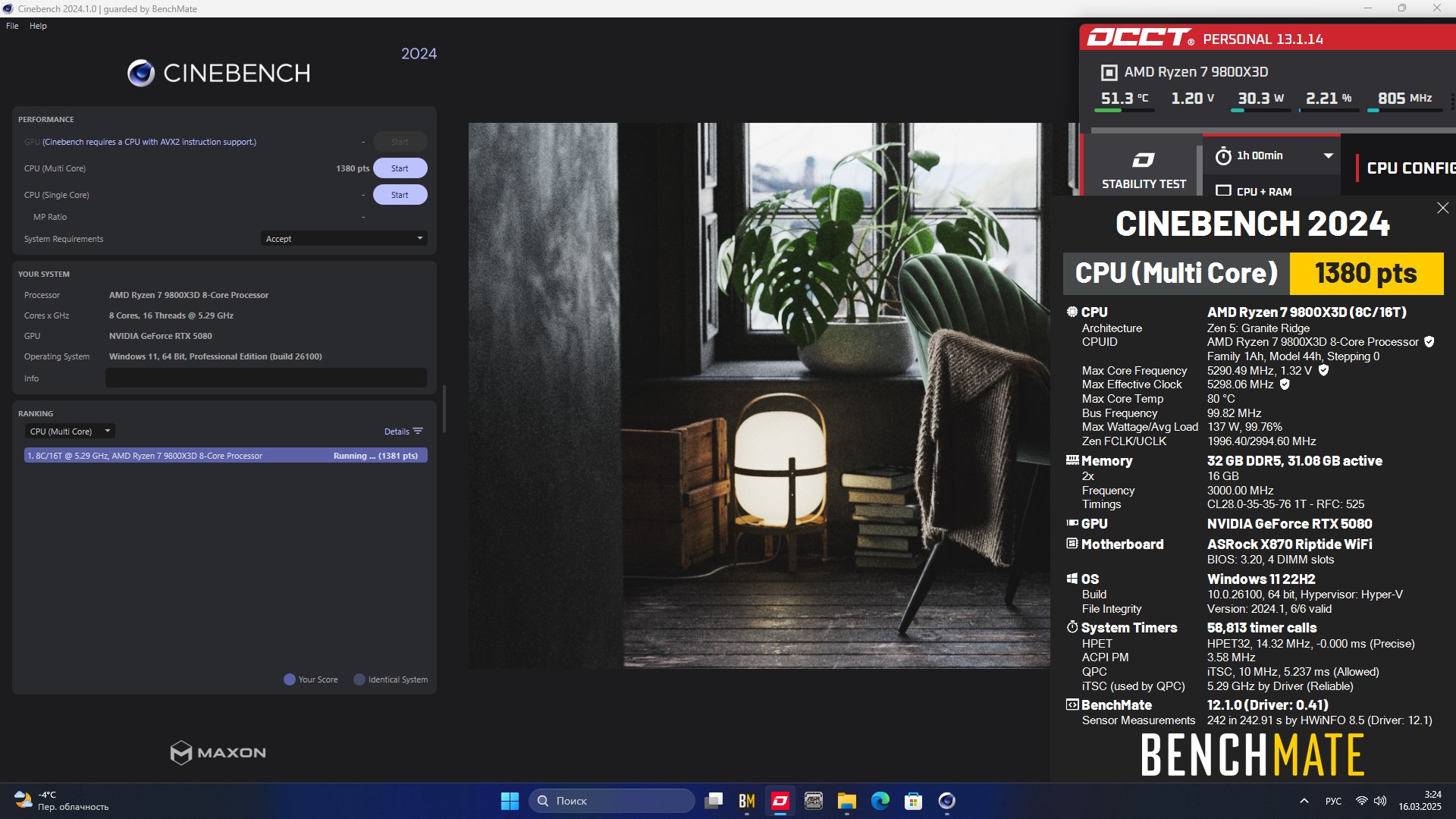Image resolution: width=1456 pixels, height=819 pixels.
Task: Open BenchMate from the taskbar
Action: (x=747, y=801)
